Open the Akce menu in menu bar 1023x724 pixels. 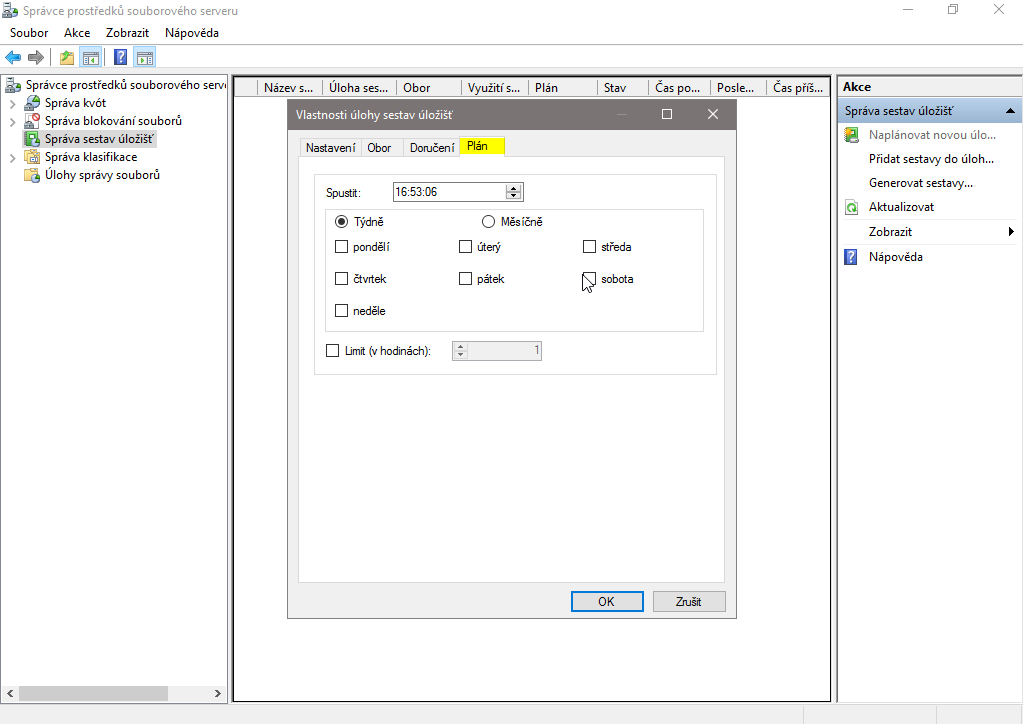pyautogui.click(x=77, y=33)
